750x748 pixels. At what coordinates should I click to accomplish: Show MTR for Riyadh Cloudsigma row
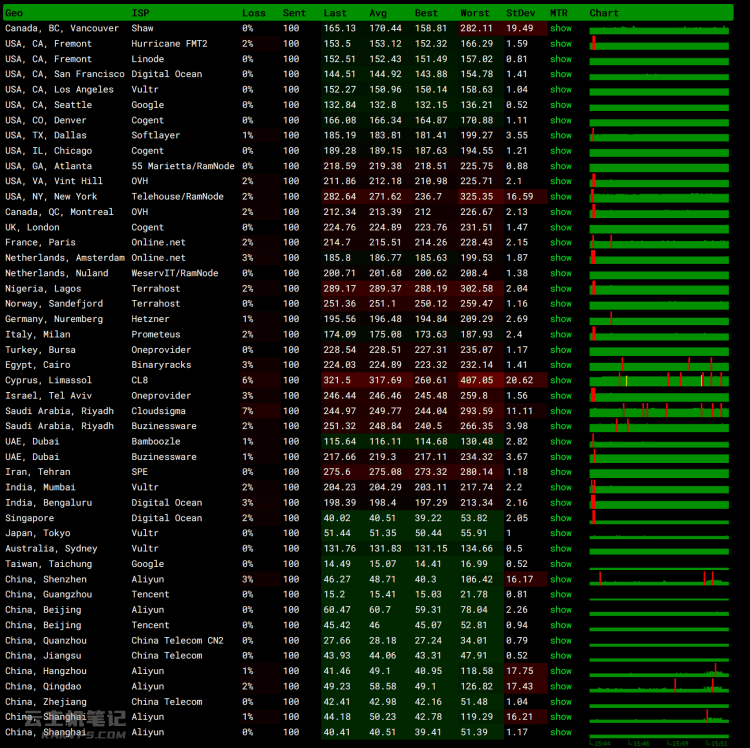click(x=561, y=411)
